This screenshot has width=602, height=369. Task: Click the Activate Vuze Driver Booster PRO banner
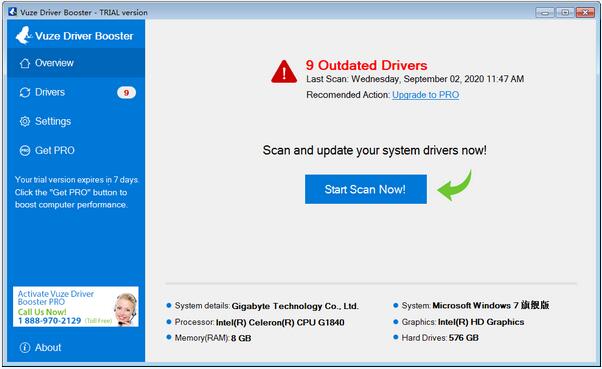(76, 307)
